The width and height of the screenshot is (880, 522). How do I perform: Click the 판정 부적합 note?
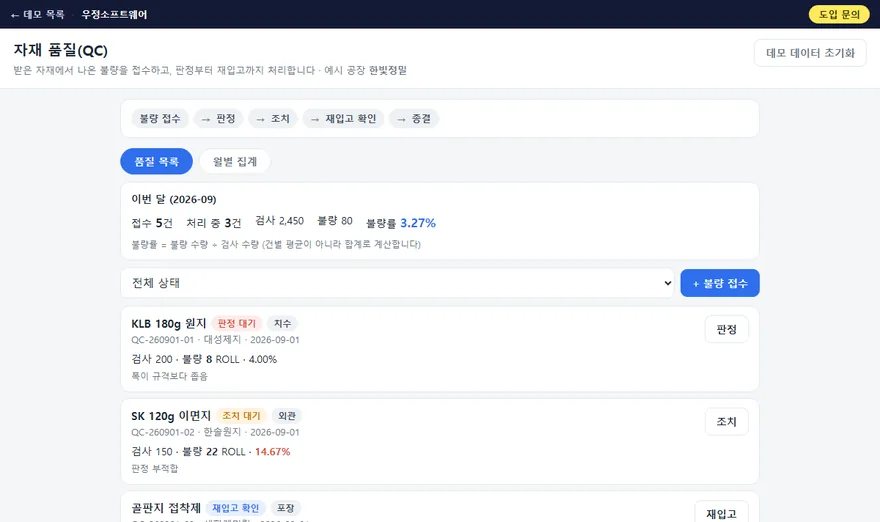pos(155,468)
